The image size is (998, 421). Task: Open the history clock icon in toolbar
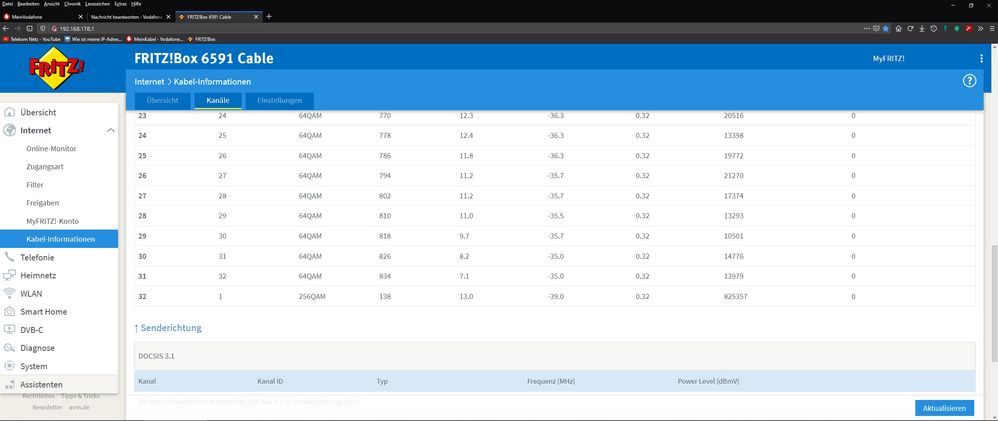tap(933, 29)
